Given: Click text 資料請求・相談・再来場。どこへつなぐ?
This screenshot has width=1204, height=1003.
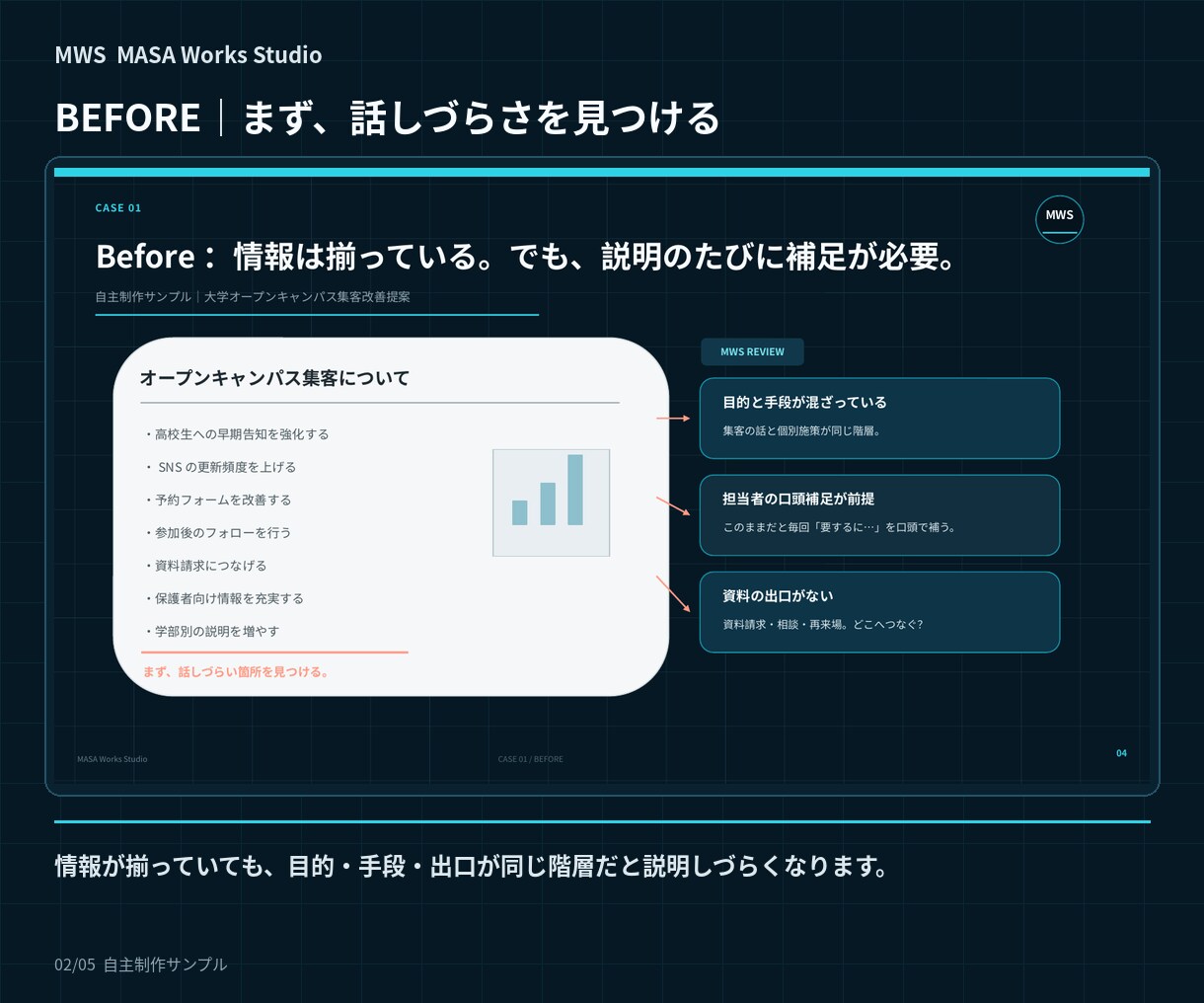Looking at the screenshot, I should point(823,625).
